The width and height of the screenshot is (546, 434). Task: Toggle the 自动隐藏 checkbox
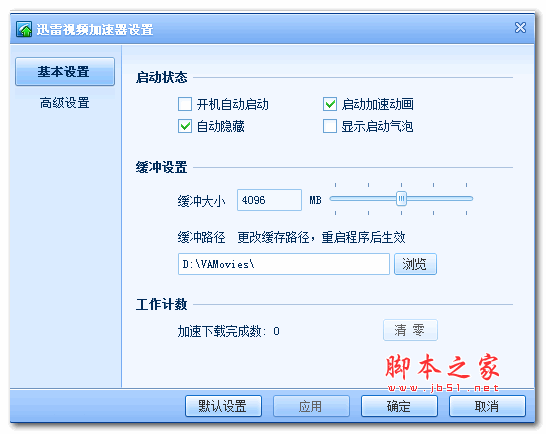click(x=185, y=126)
